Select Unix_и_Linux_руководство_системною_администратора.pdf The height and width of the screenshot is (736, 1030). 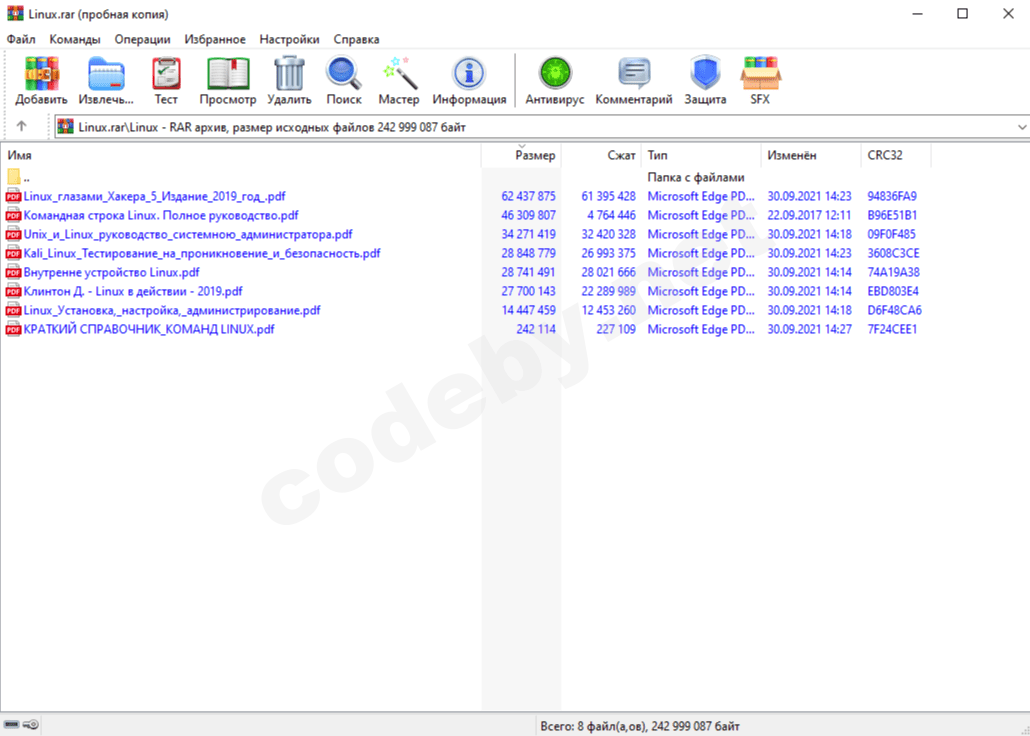188,234
